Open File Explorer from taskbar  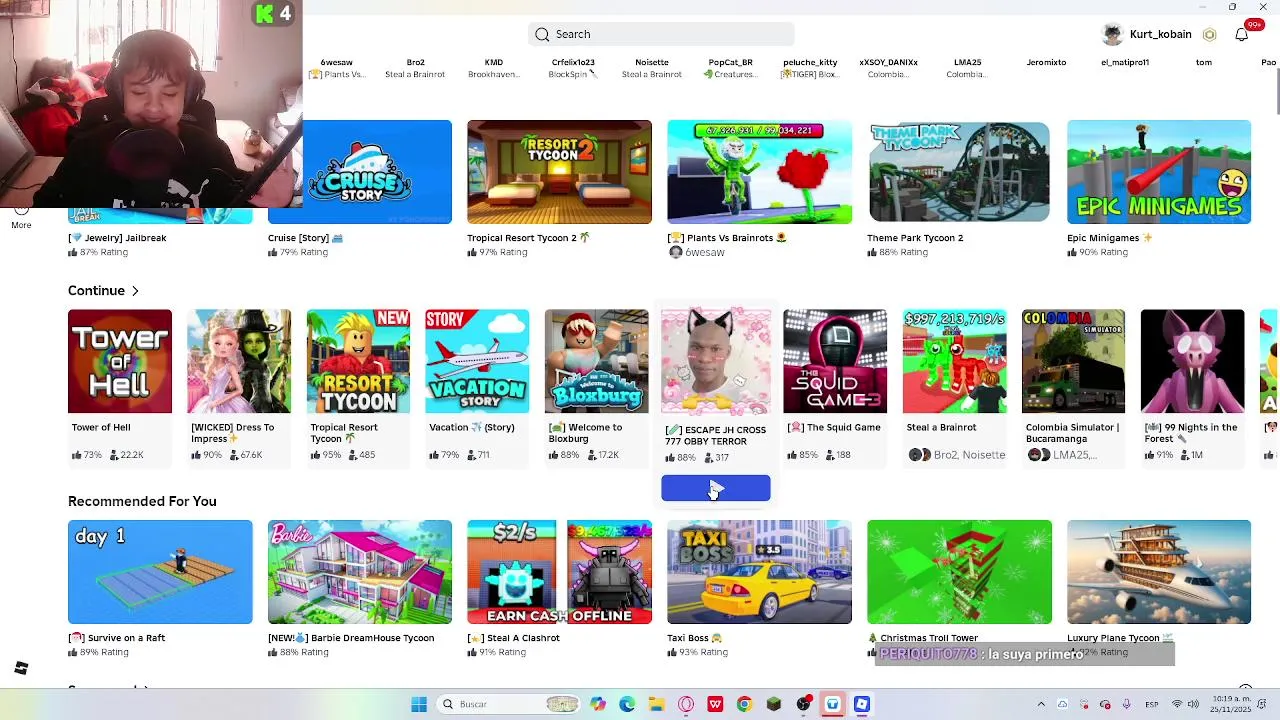pyautogui.click(x=656, y=704)
